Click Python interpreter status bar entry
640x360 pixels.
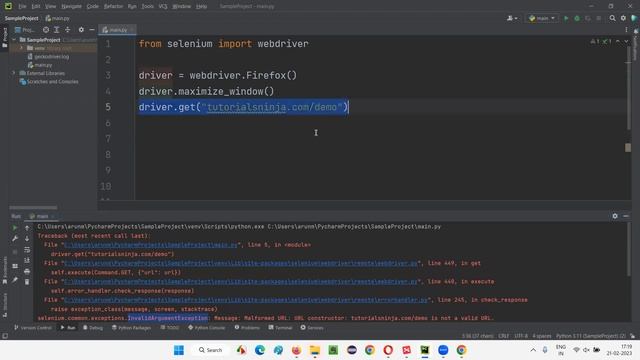(591, 336)
